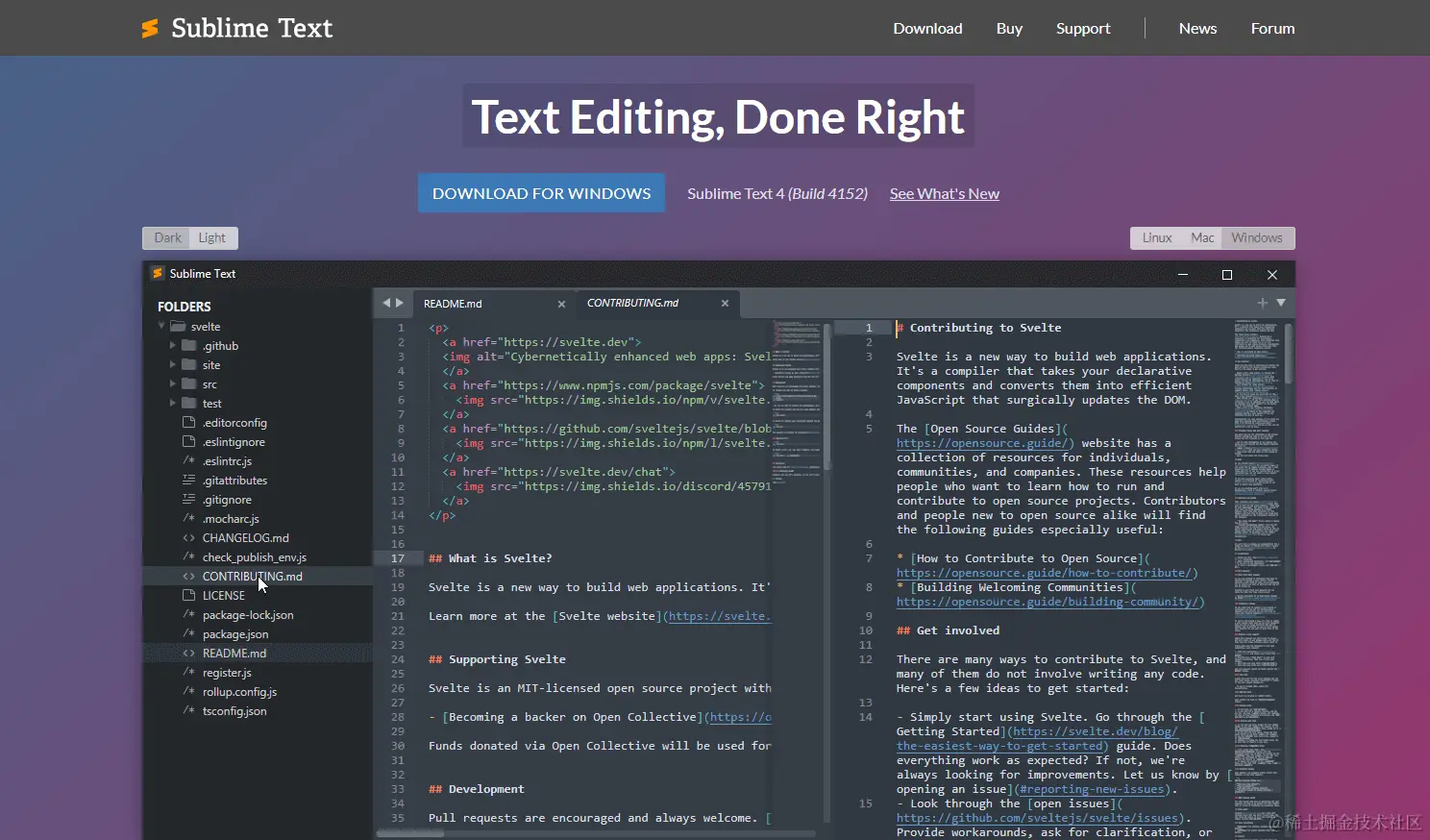Click the markdown icon next to CHANGELOG.md

coord(189,537)
